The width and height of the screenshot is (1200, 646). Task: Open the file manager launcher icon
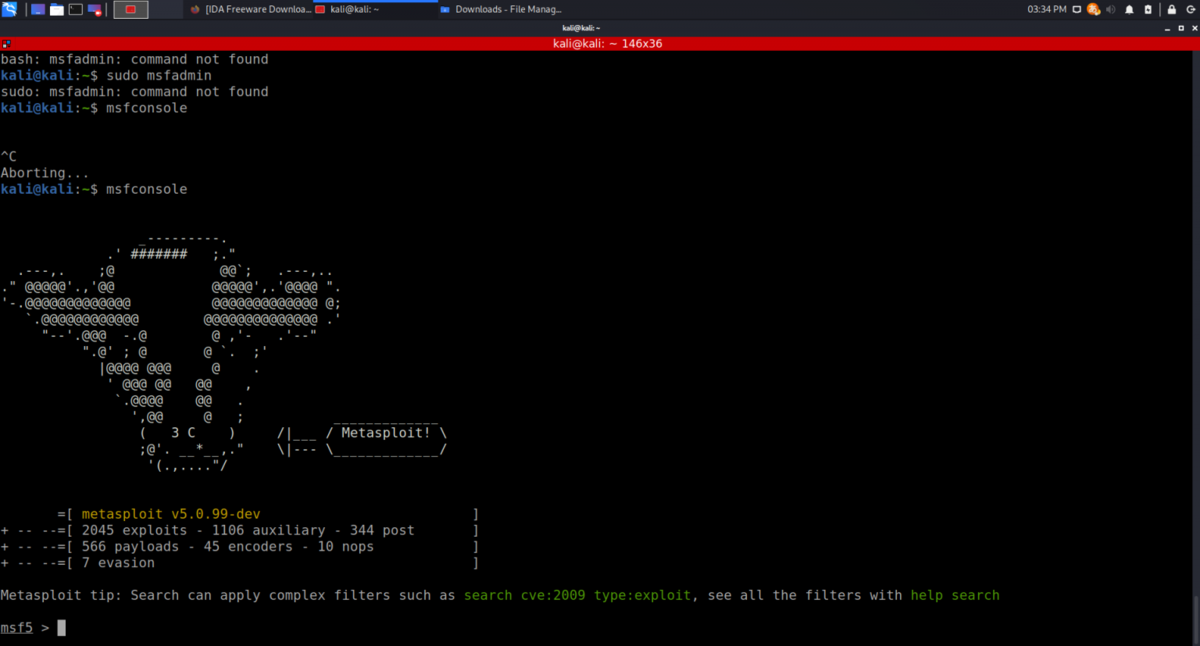pyautogui.click(x=56, y=10)
